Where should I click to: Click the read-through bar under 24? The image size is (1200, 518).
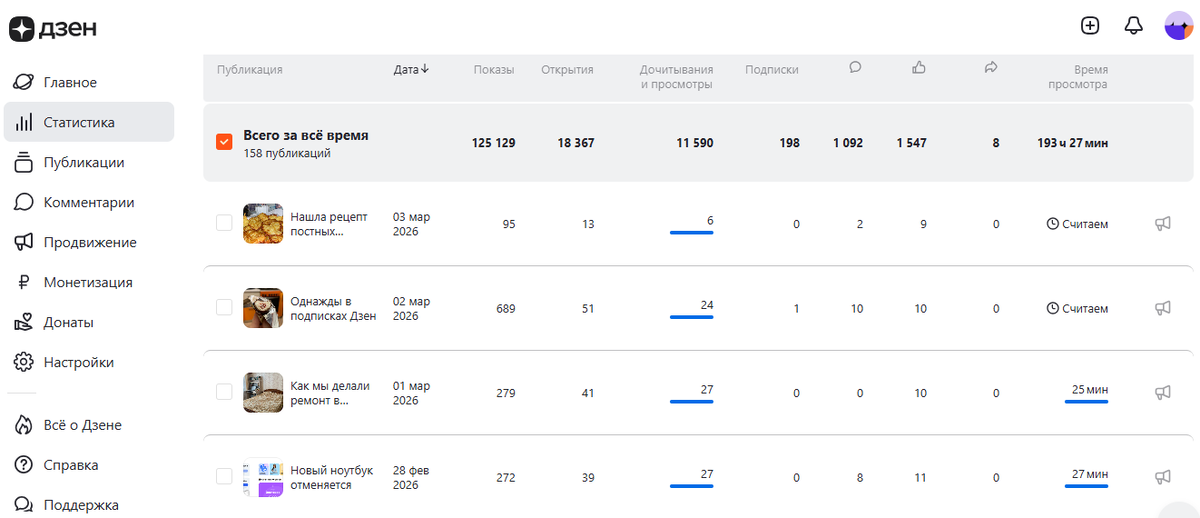[691, 317]
